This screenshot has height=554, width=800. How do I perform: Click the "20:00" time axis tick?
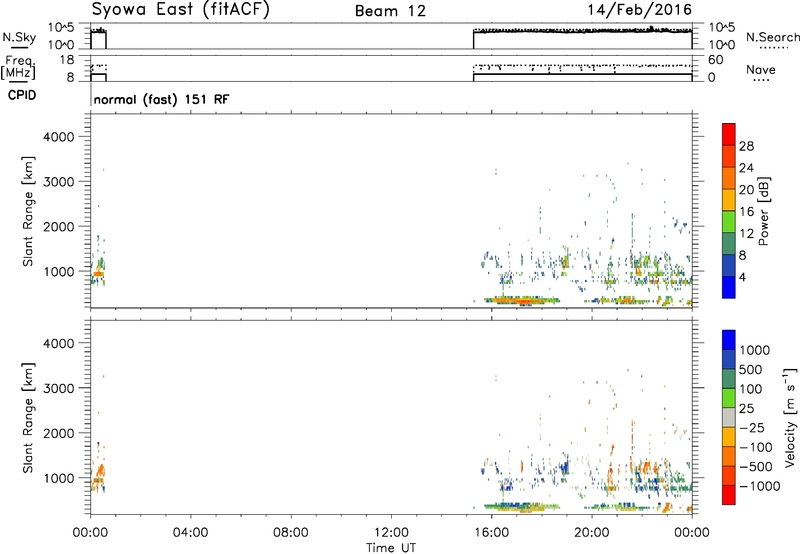tap(592, 533)
